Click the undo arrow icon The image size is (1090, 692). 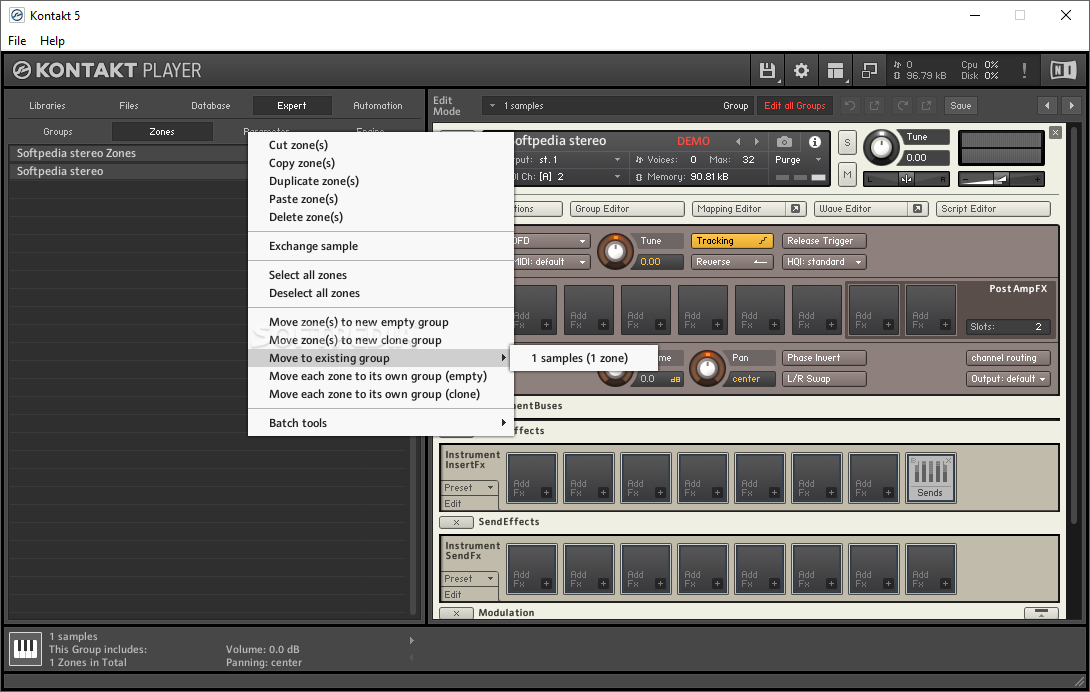click(x=849, y=106)
